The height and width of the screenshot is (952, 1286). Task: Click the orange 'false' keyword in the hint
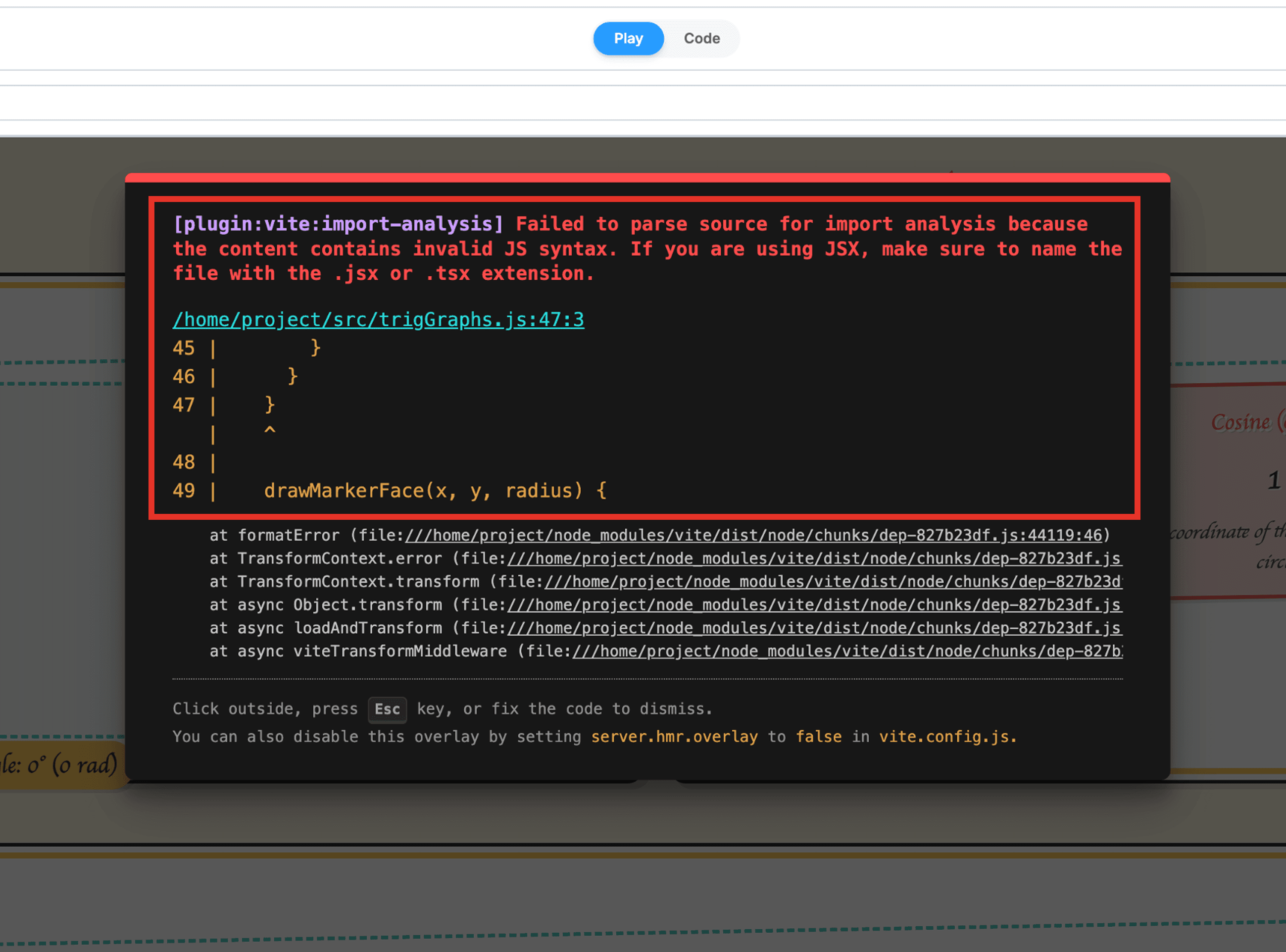tap(818, 737)
